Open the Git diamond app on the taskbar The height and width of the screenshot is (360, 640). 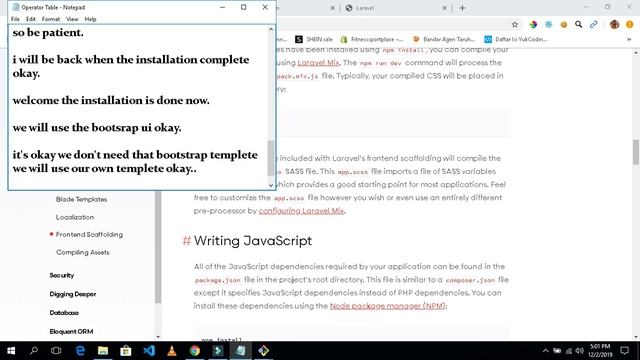click(x=264, y=351)
